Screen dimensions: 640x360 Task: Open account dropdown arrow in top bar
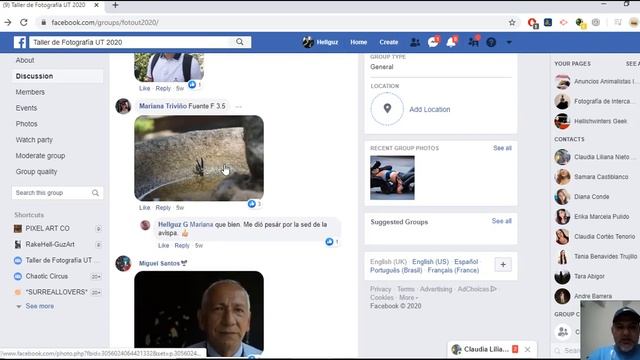[x=509, y=42]
